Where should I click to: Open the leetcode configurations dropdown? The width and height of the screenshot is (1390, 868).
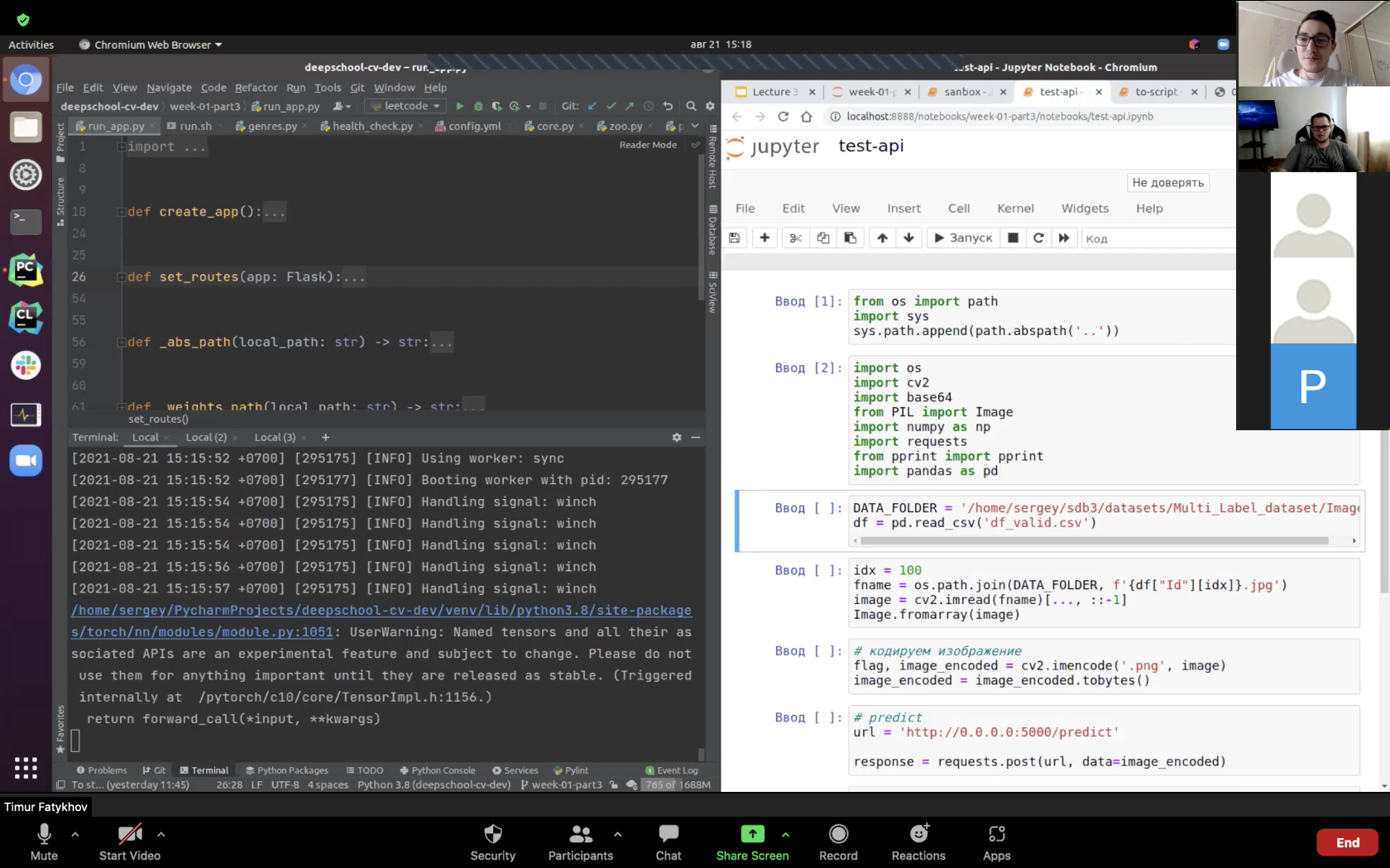405,106
